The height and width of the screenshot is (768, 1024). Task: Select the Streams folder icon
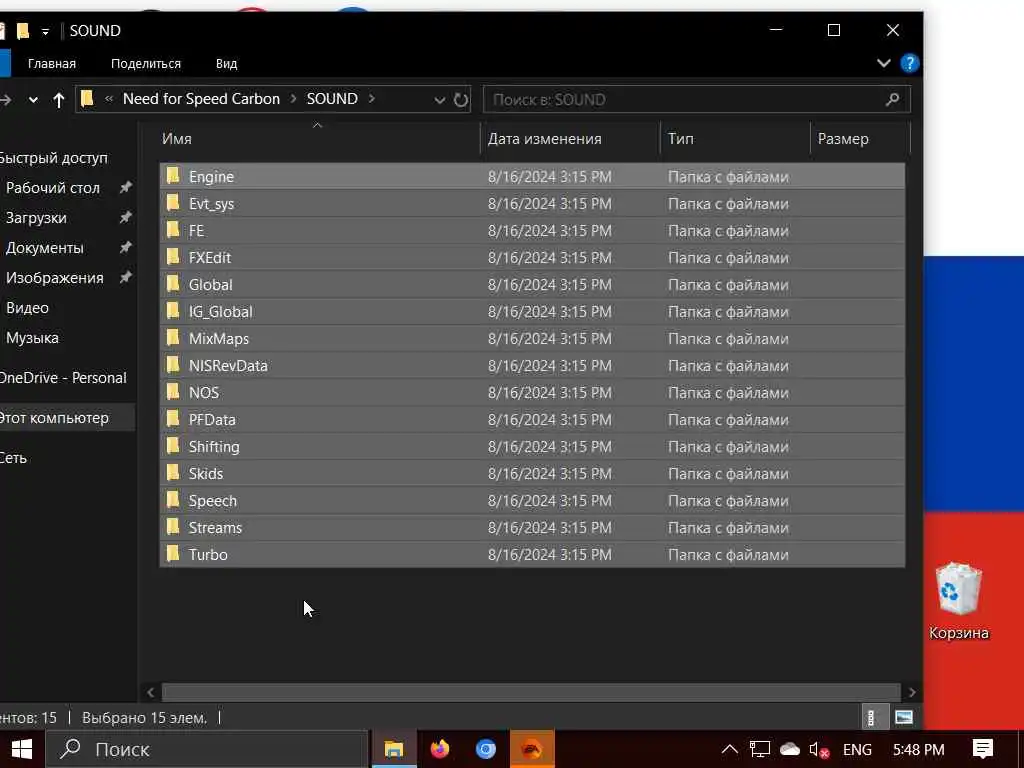173,527
